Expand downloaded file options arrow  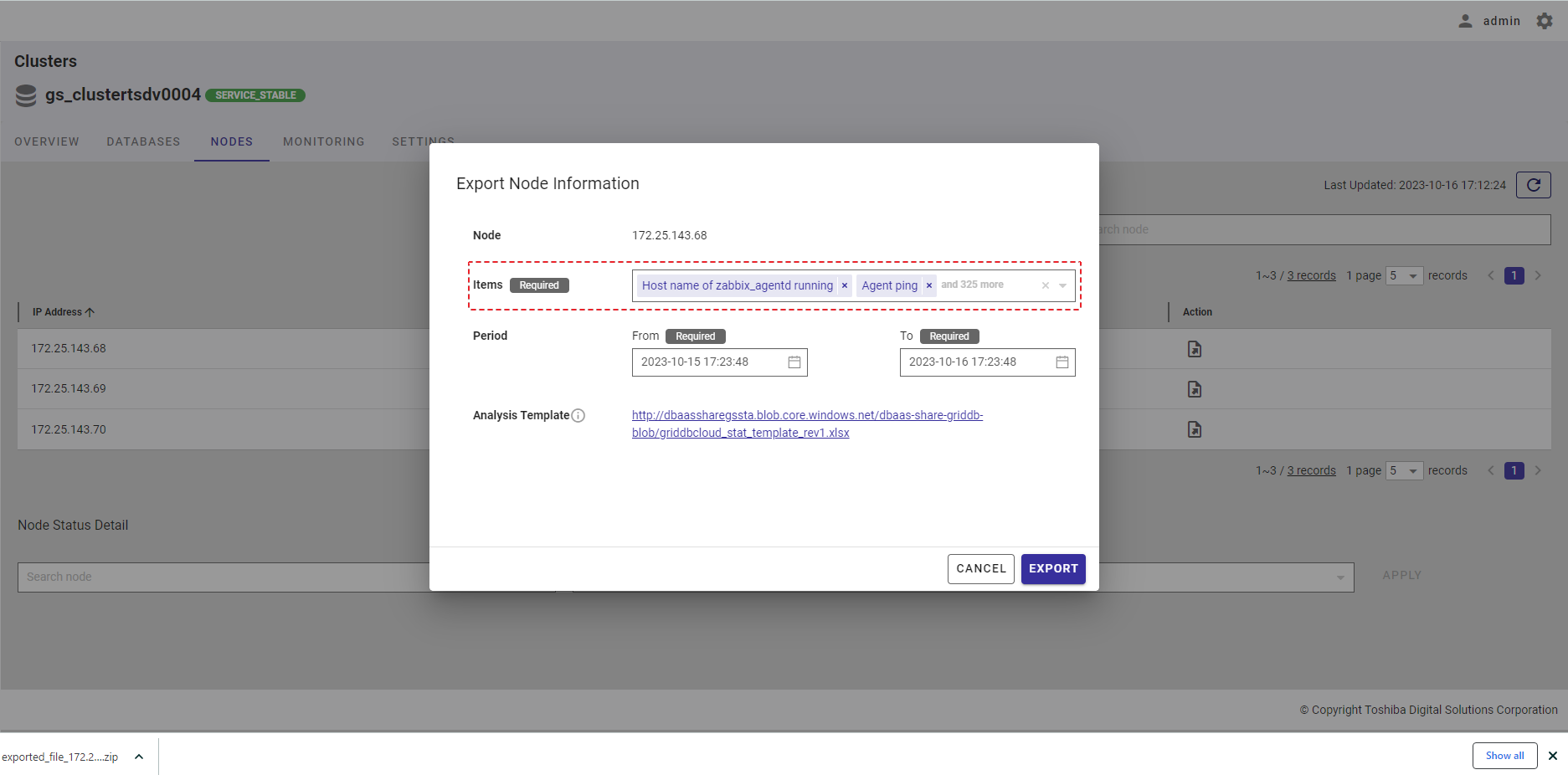[x=139, y=757]
